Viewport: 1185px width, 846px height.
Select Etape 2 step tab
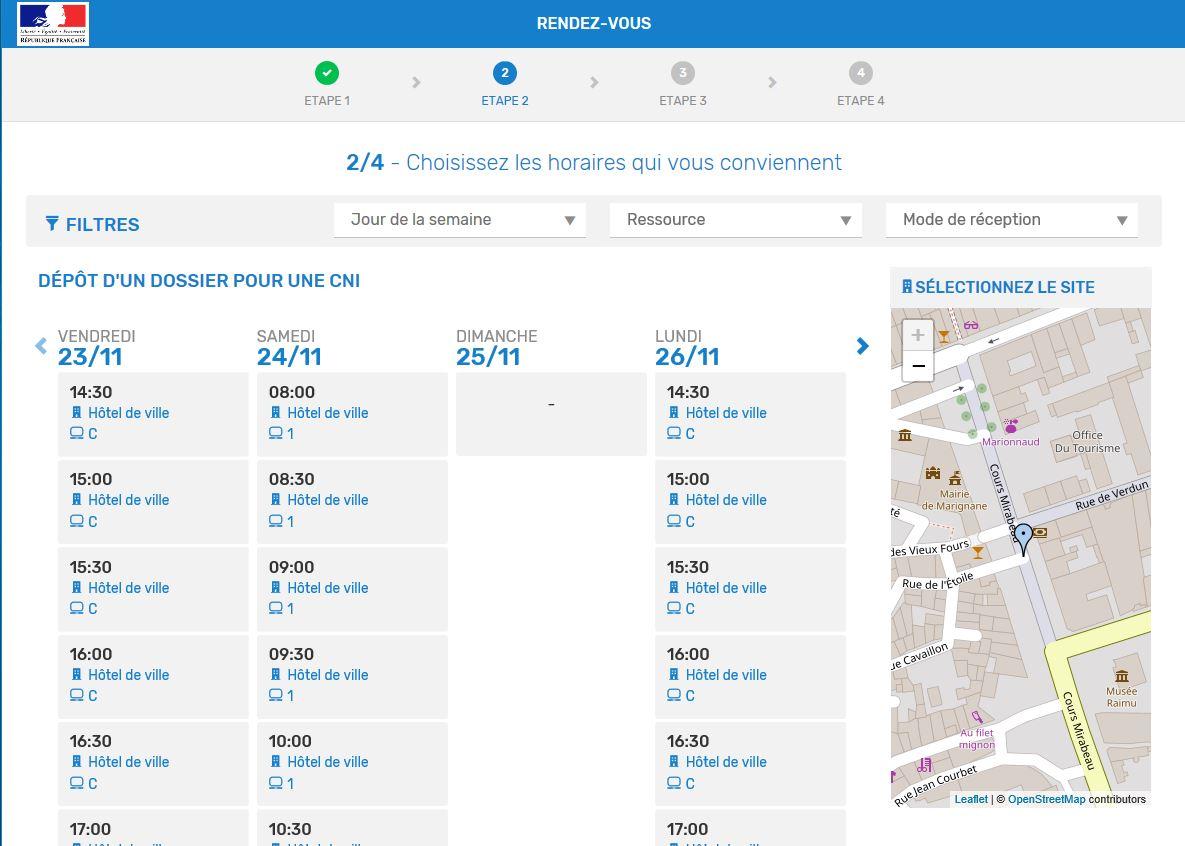(x=505, y=84)
